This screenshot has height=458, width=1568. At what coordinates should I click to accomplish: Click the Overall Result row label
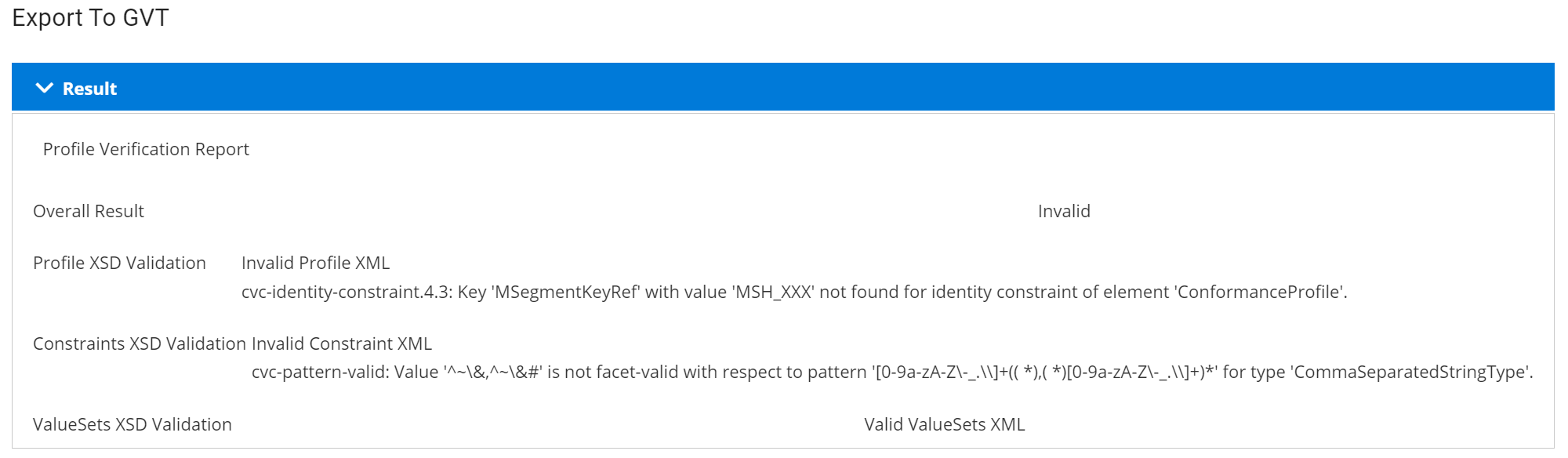(x=88, y=211)
